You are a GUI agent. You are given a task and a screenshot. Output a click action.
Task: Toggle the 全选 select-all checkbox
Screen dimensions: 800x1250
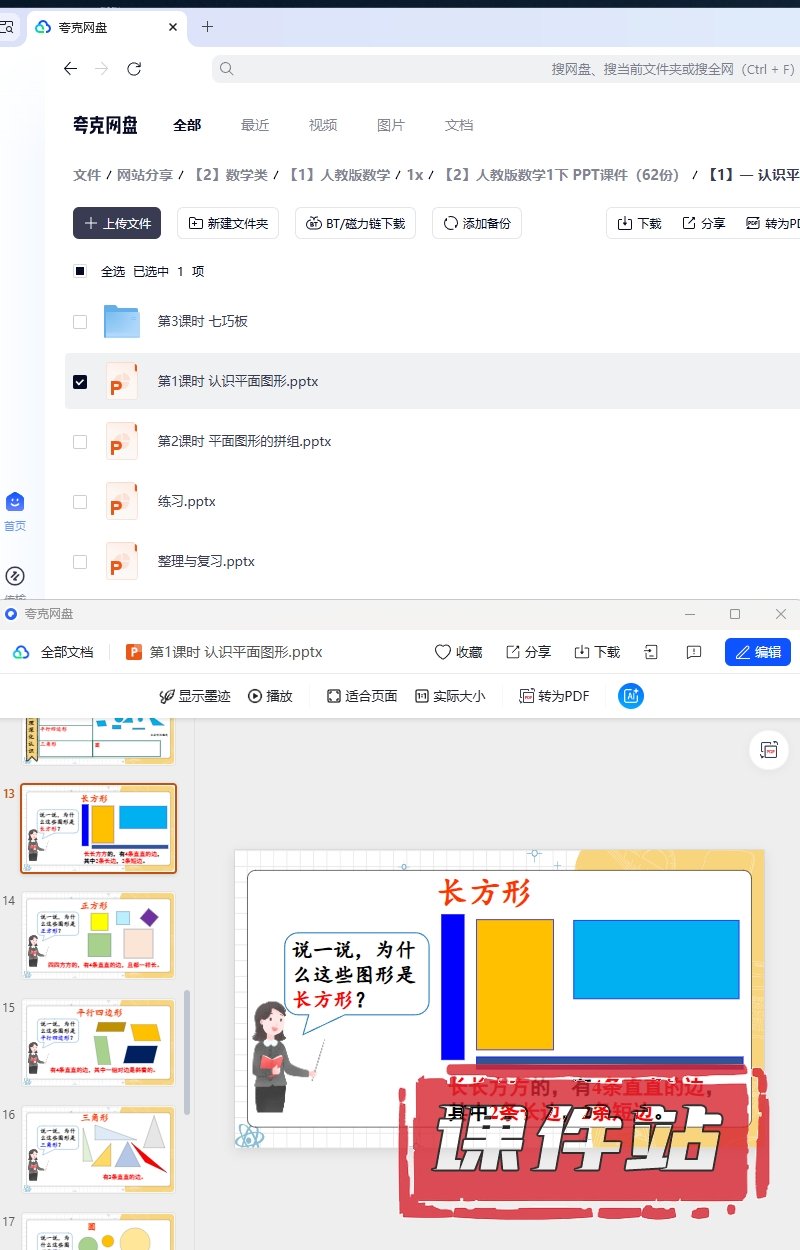click(80, 271)
